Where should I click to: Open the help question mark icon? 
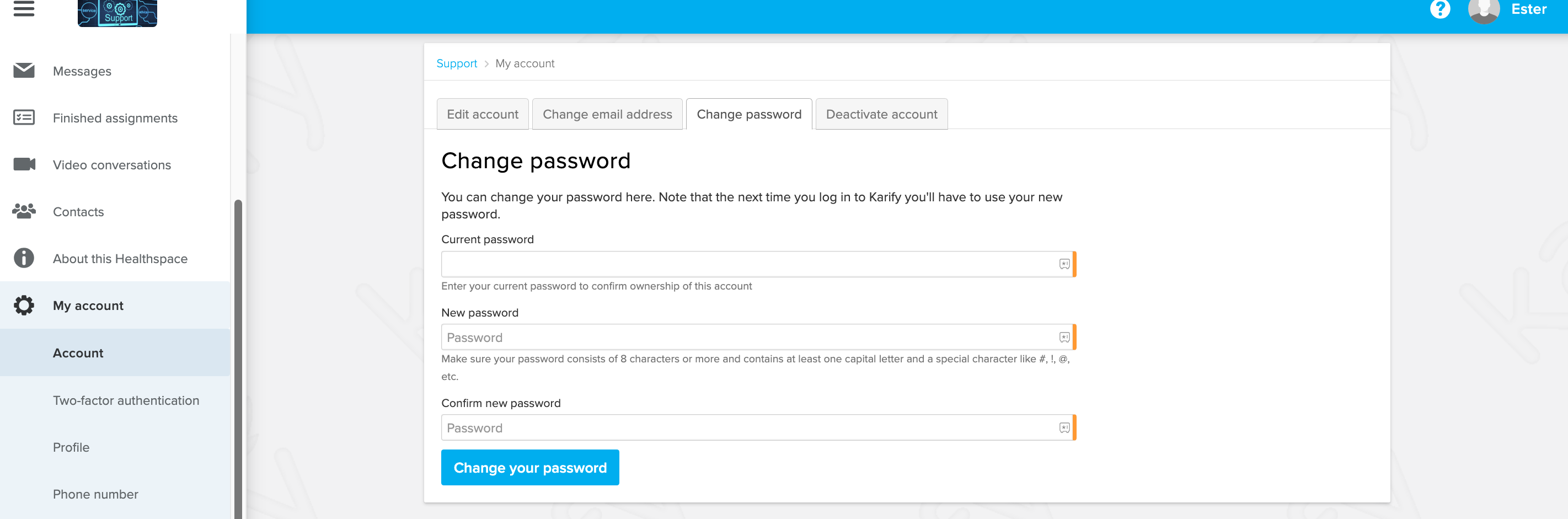click(1439, 9)
